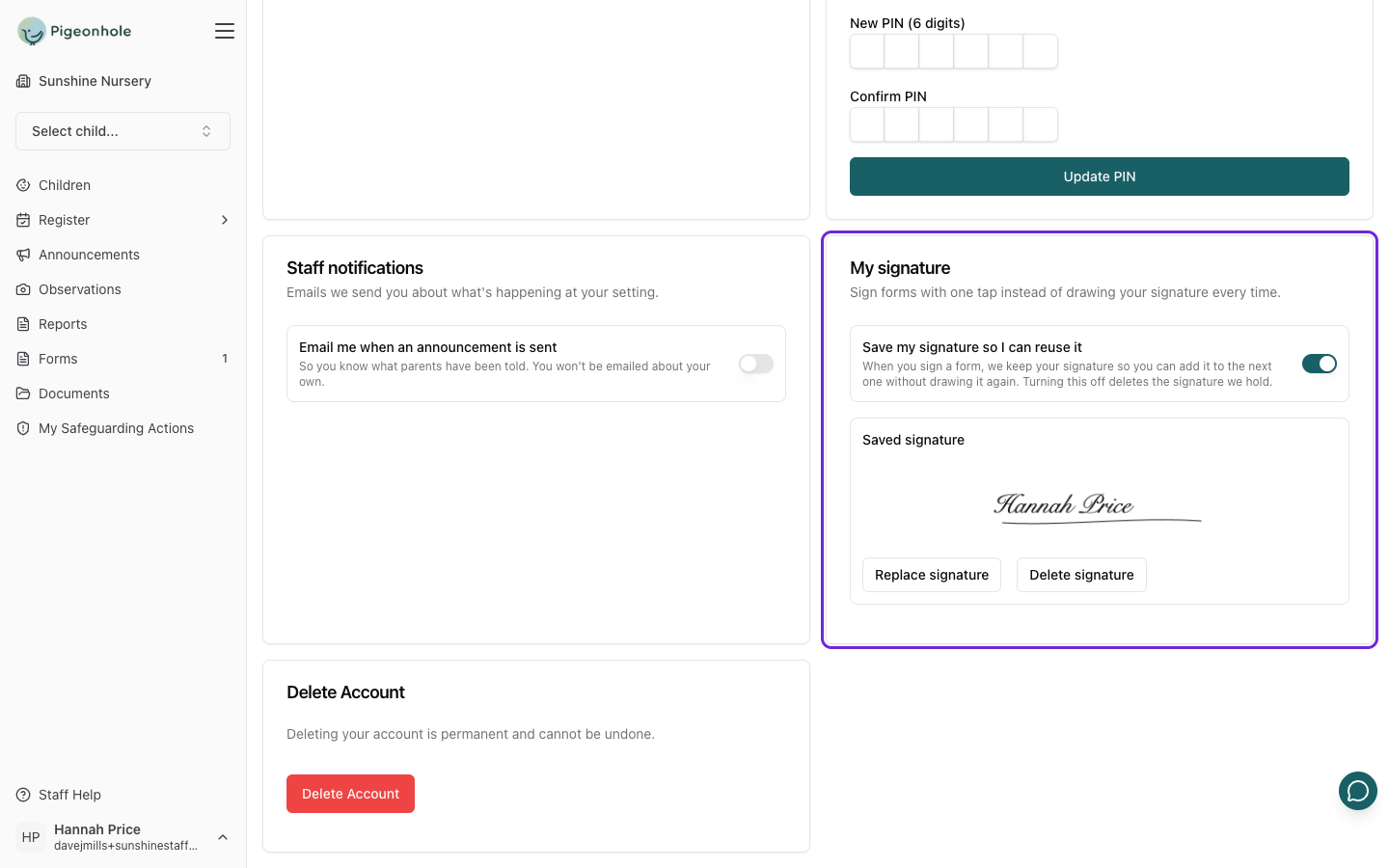
Task: Click the Forms count badge 1
Action: tap(225, 359)
